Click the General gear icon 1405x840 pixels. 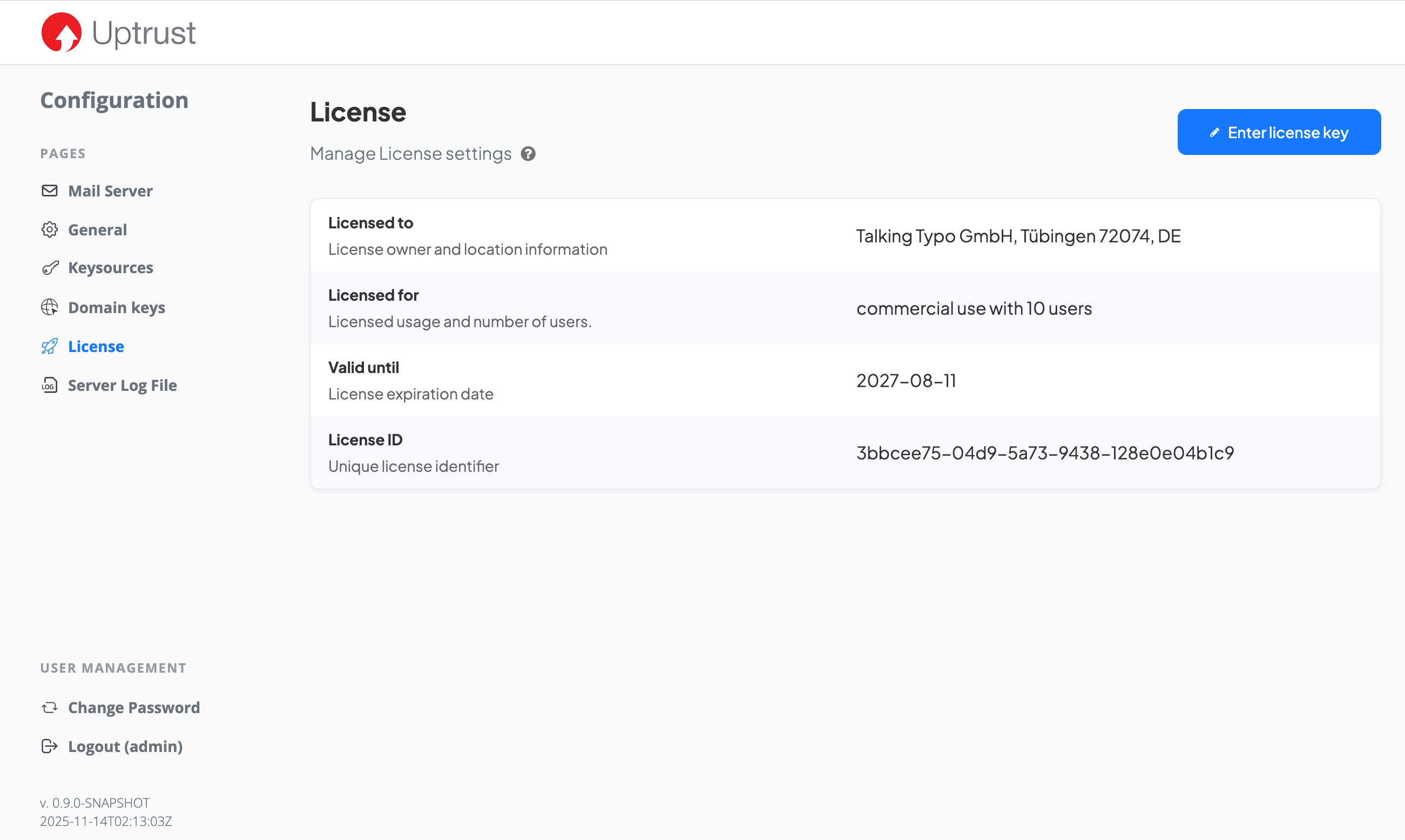pos(50,230)
